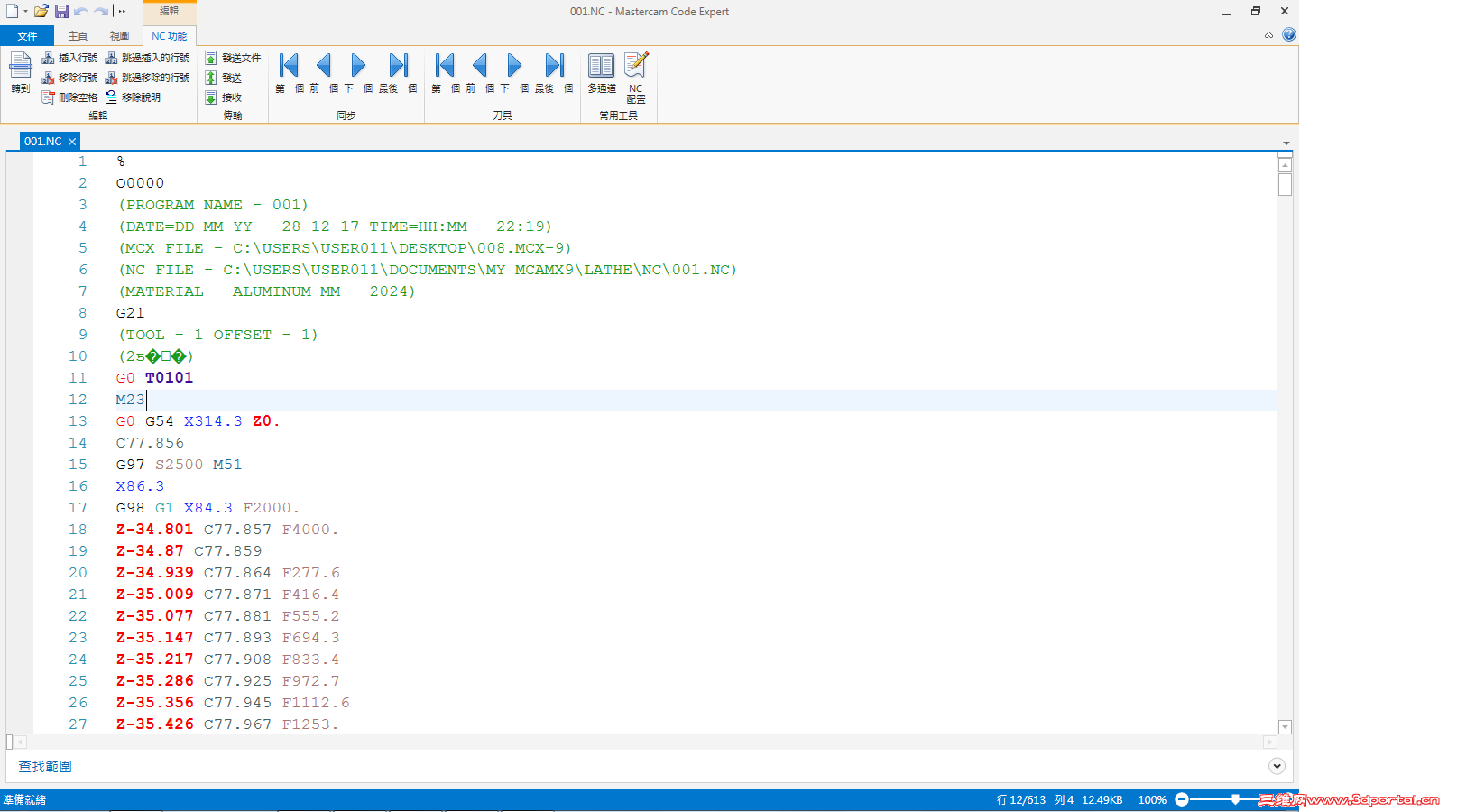Click the 查找範圍 label
The height and width of the screenshot is (812, 1457).
45,766
